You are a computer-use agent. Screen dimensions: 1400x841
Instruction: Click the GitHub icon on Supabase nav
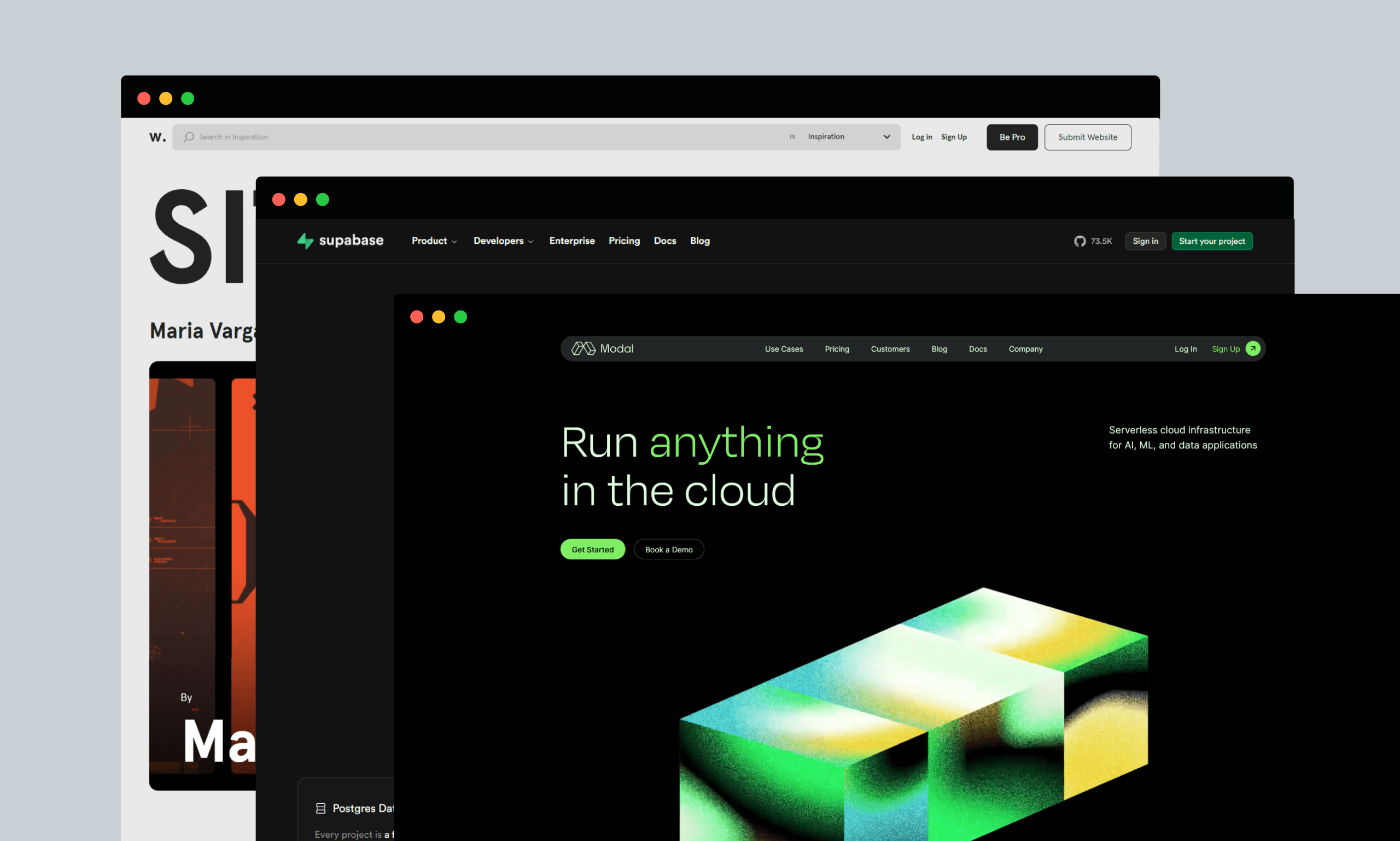point(1080,241)
